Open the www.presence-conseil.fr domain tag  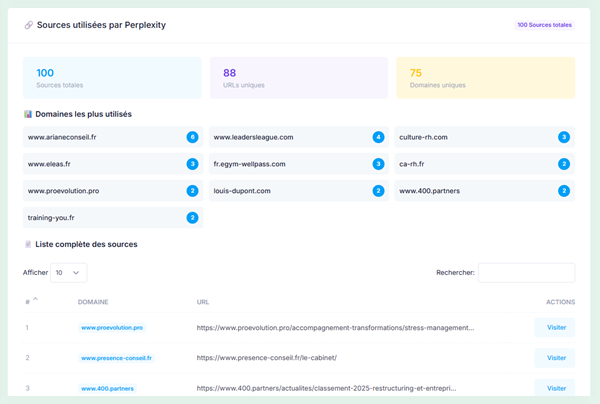(x=116, y=358)
